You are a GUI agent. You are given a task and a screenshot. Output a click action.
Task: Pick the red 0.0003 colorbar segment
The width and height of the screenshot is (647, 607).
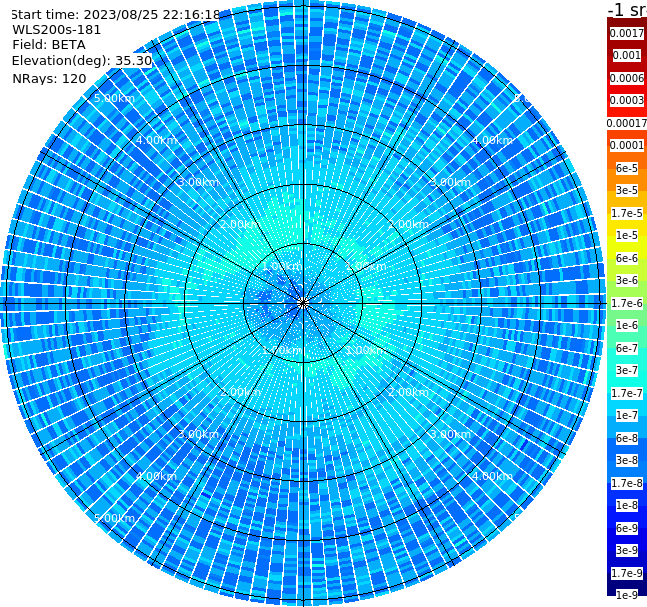pyautogui.click(x=627, y=101)
